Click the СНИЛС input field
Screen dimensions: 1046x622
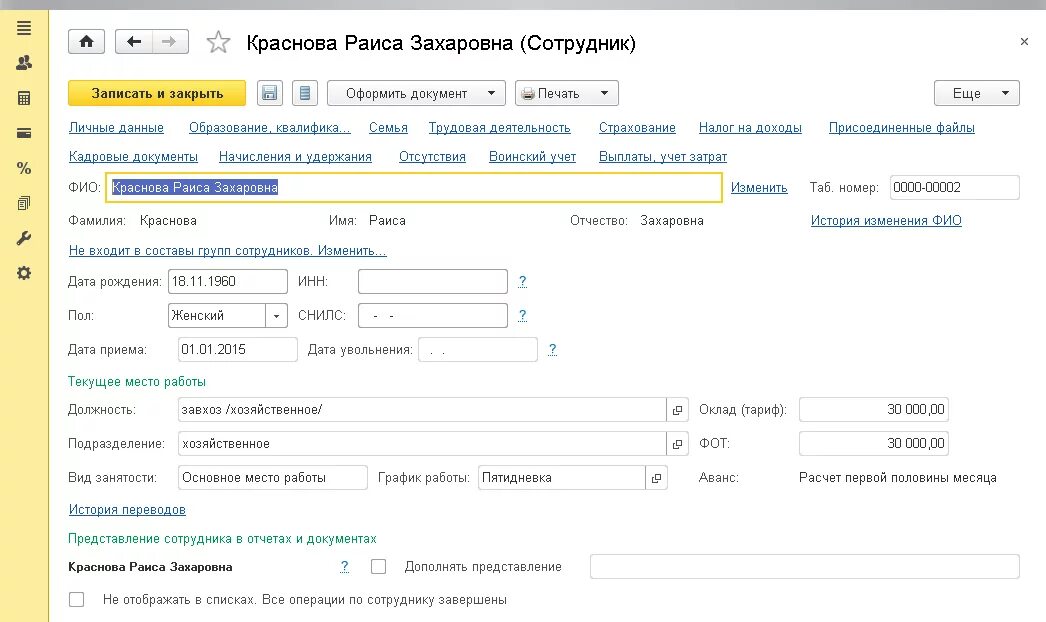click(433, 316)
